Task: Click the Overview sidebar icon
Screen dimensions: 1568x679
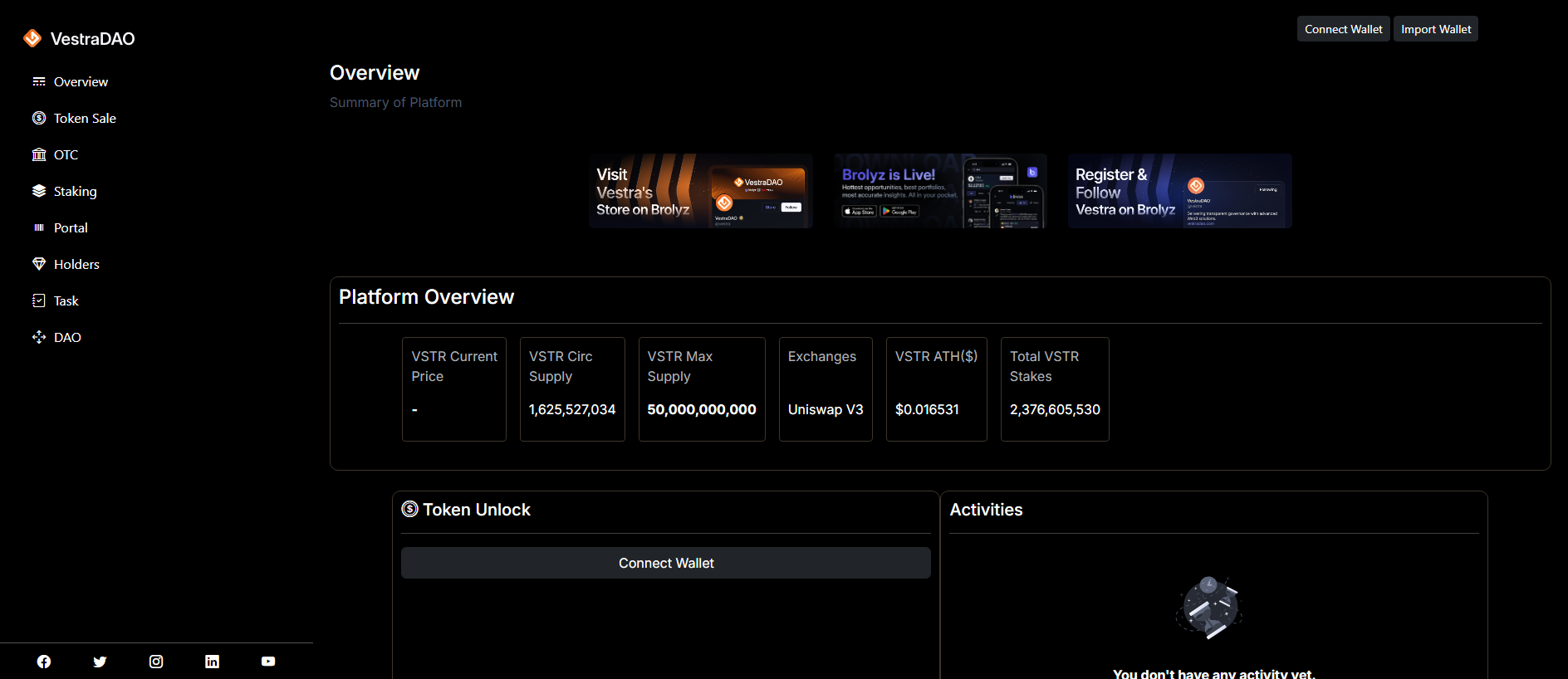Action: coord(39,81)
